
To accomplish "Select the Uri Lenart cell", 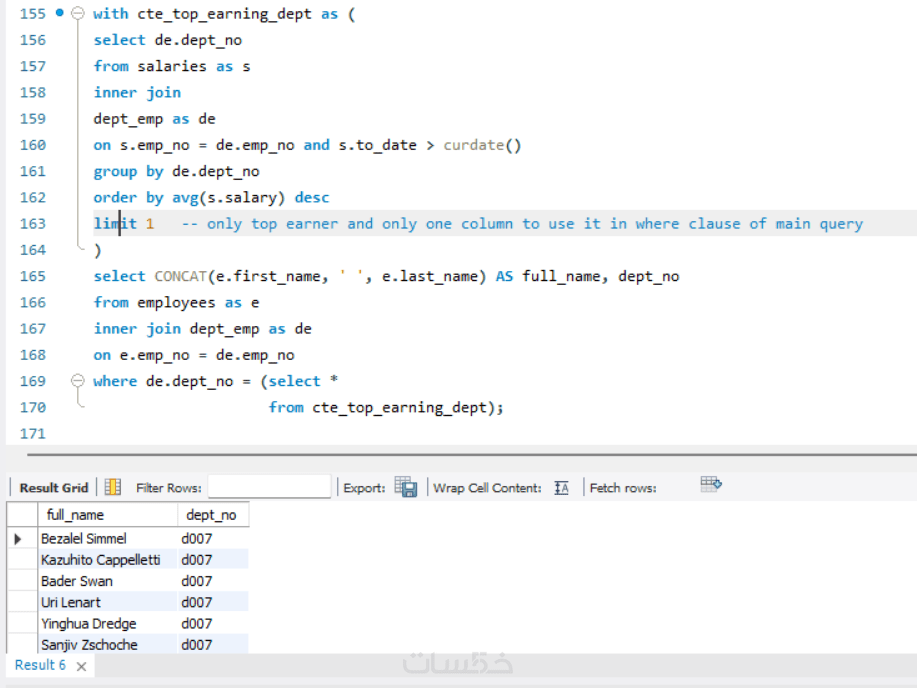I will click(108, 602).
